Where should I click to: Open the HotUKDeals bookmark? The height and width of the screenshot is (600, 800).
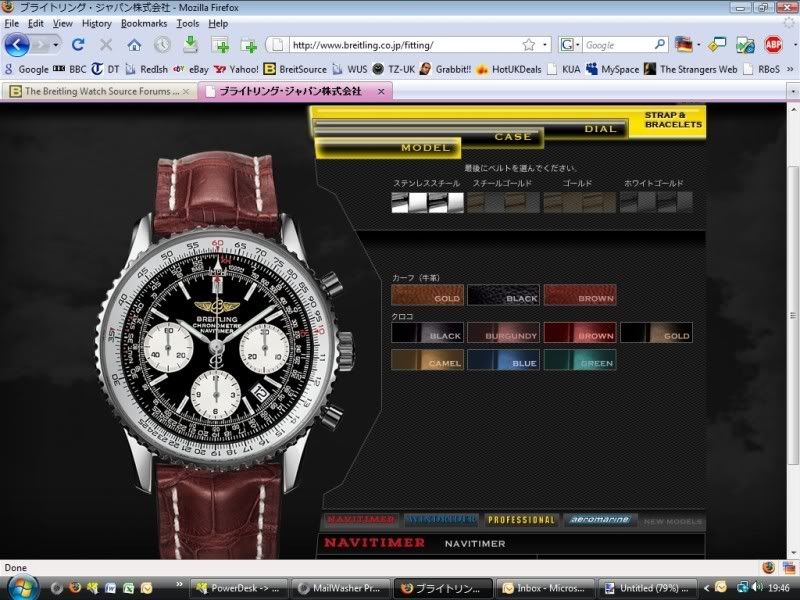pos(509,69)
